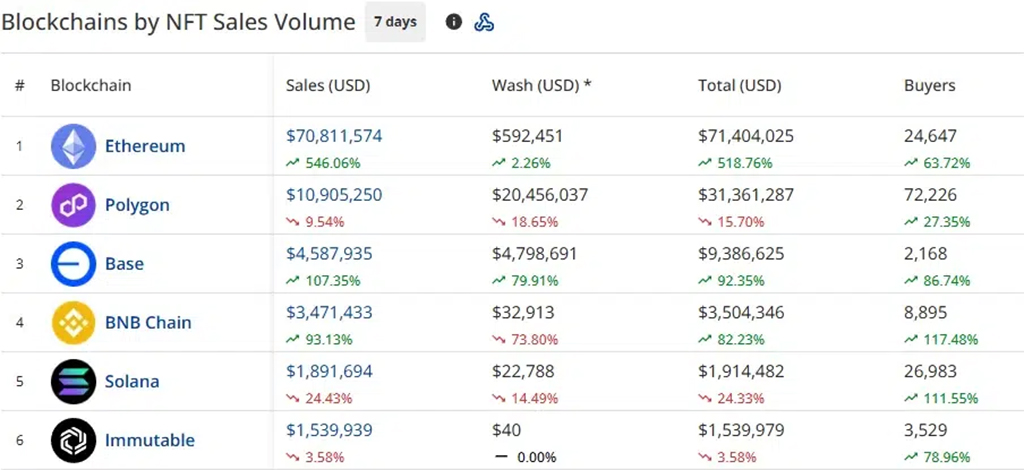Viewport: 1024px width, 470px height.
Task: Click Ethereum buyers change 63.72%
Action: point(937,163)
